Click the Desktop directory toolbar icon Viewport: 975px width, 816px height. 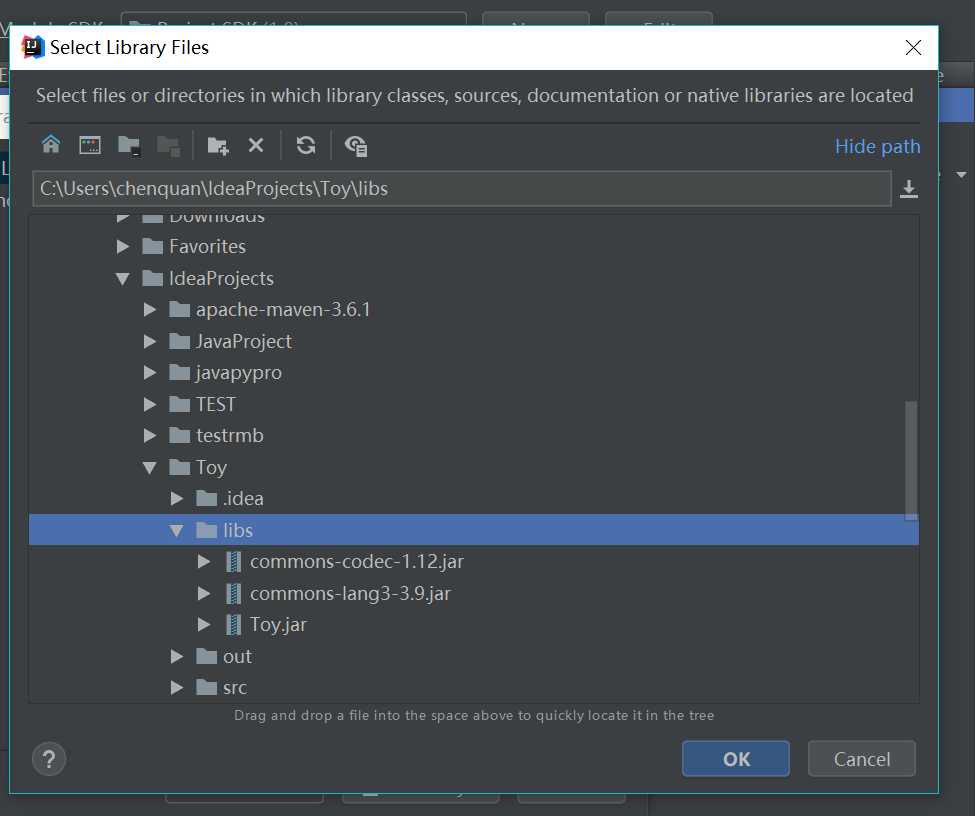click(90, 145)
